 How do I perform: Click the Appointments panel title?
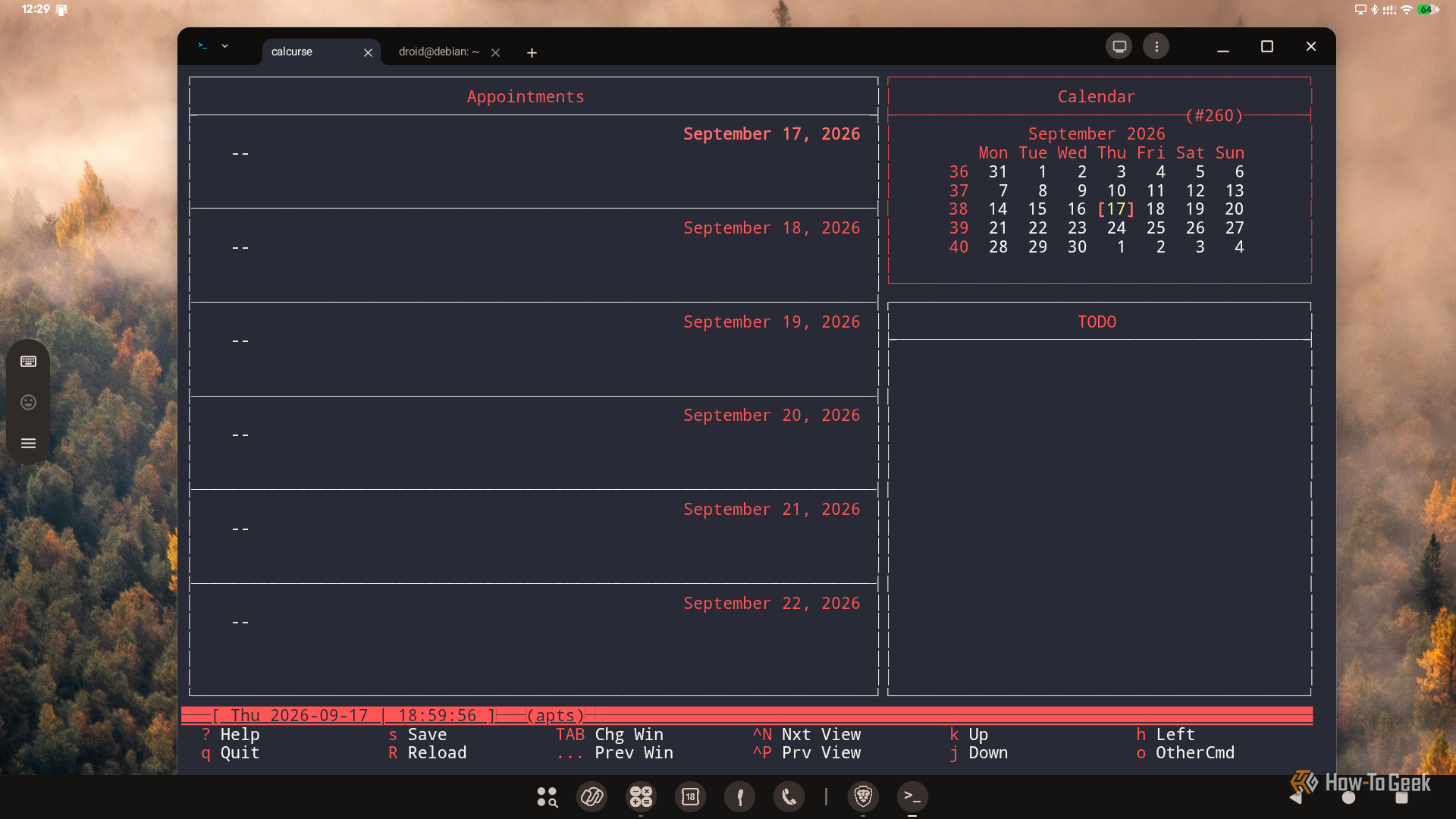pyautogui.click(x=526, y=97)
